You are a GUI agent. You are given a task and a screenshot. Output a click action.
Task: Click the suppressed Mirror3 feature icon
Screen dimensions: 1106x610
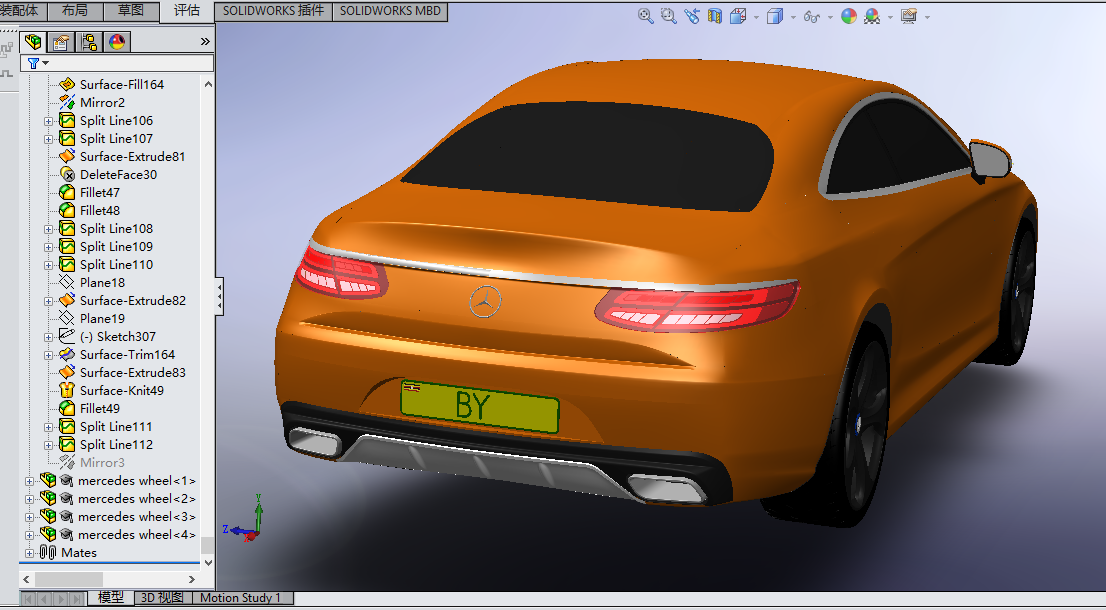(67, 462)
